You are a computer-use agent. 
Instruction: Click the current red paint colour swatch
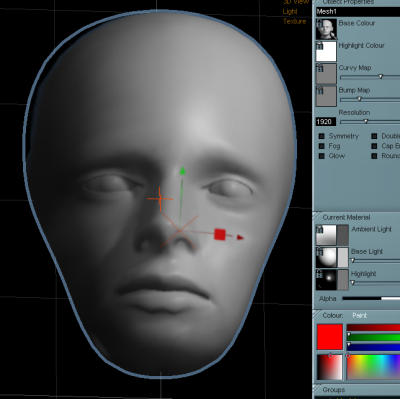click(x=330, y=337)
